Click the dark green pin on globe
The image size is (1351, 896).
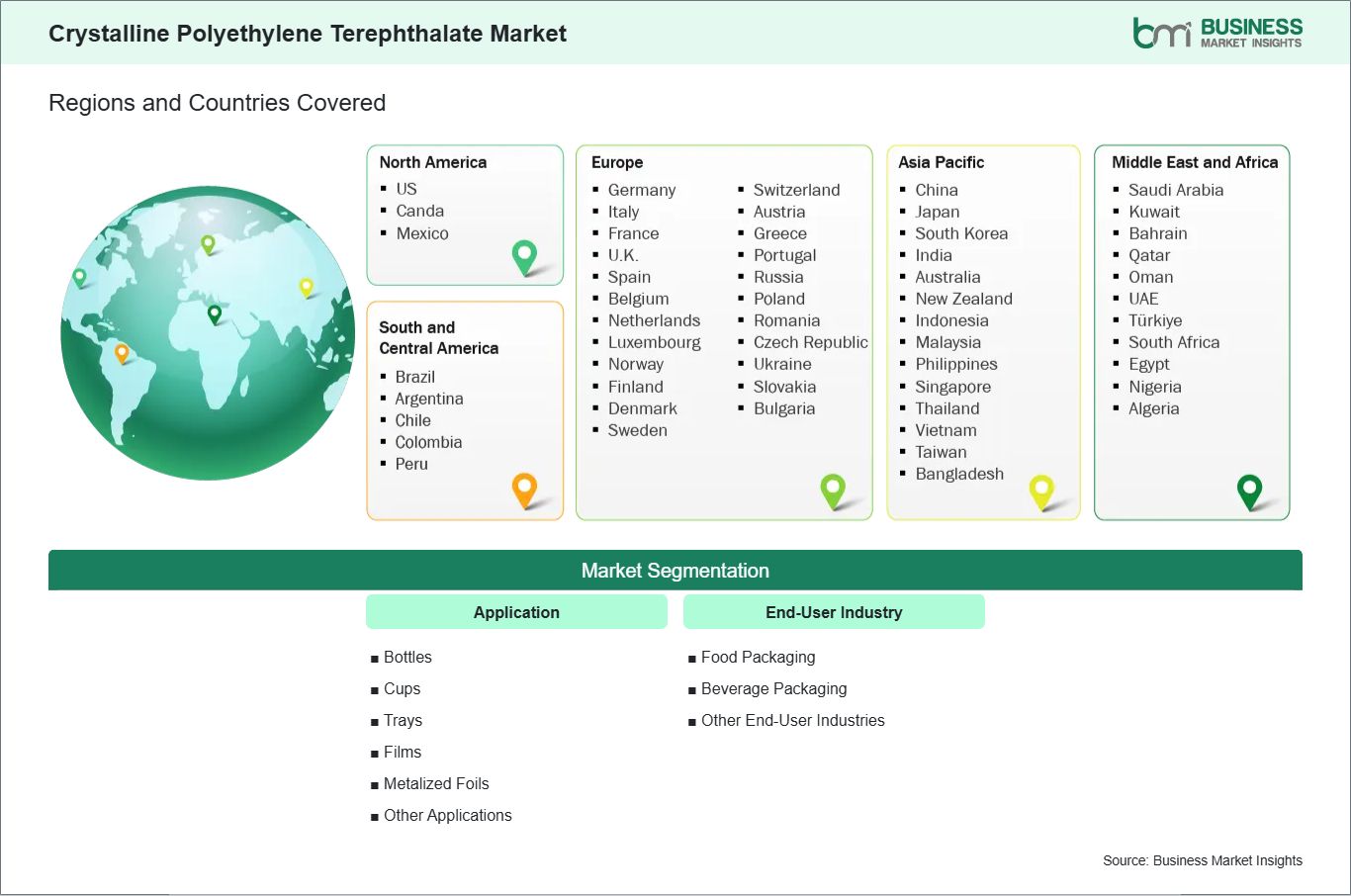(215, 314)
